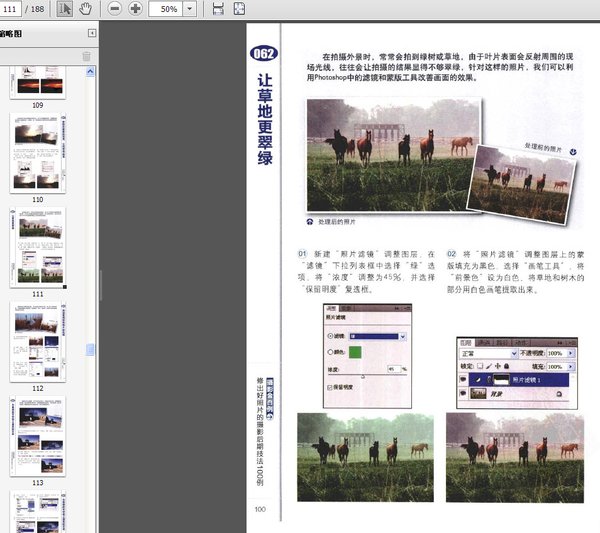Click the step '01' paragraph text
This screenshot has height=533, width=600.
point(367,271)
